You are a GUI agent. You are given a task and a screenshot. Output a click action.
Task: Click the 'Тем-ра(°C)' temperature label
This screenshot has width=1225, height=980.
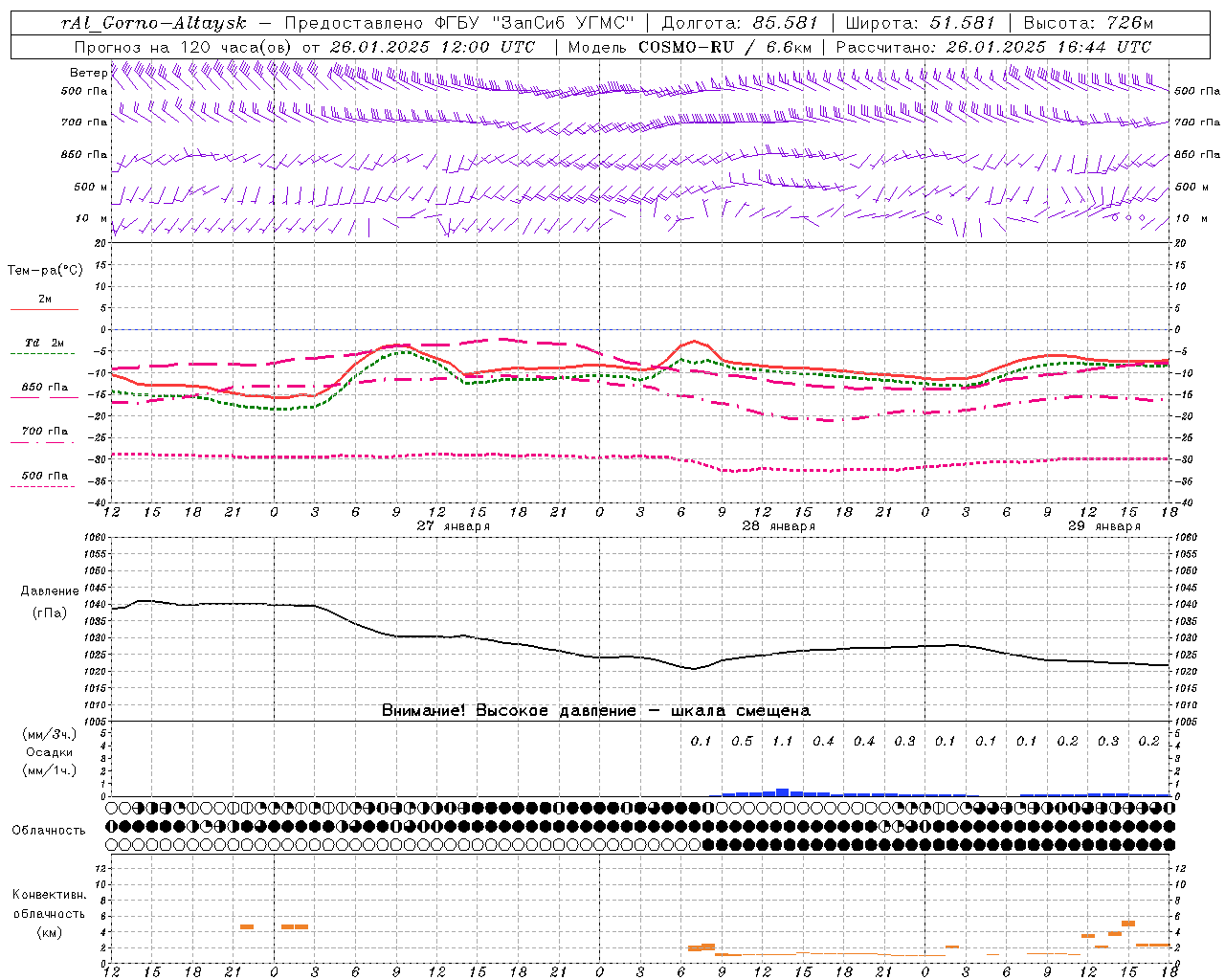click(45, 271)
